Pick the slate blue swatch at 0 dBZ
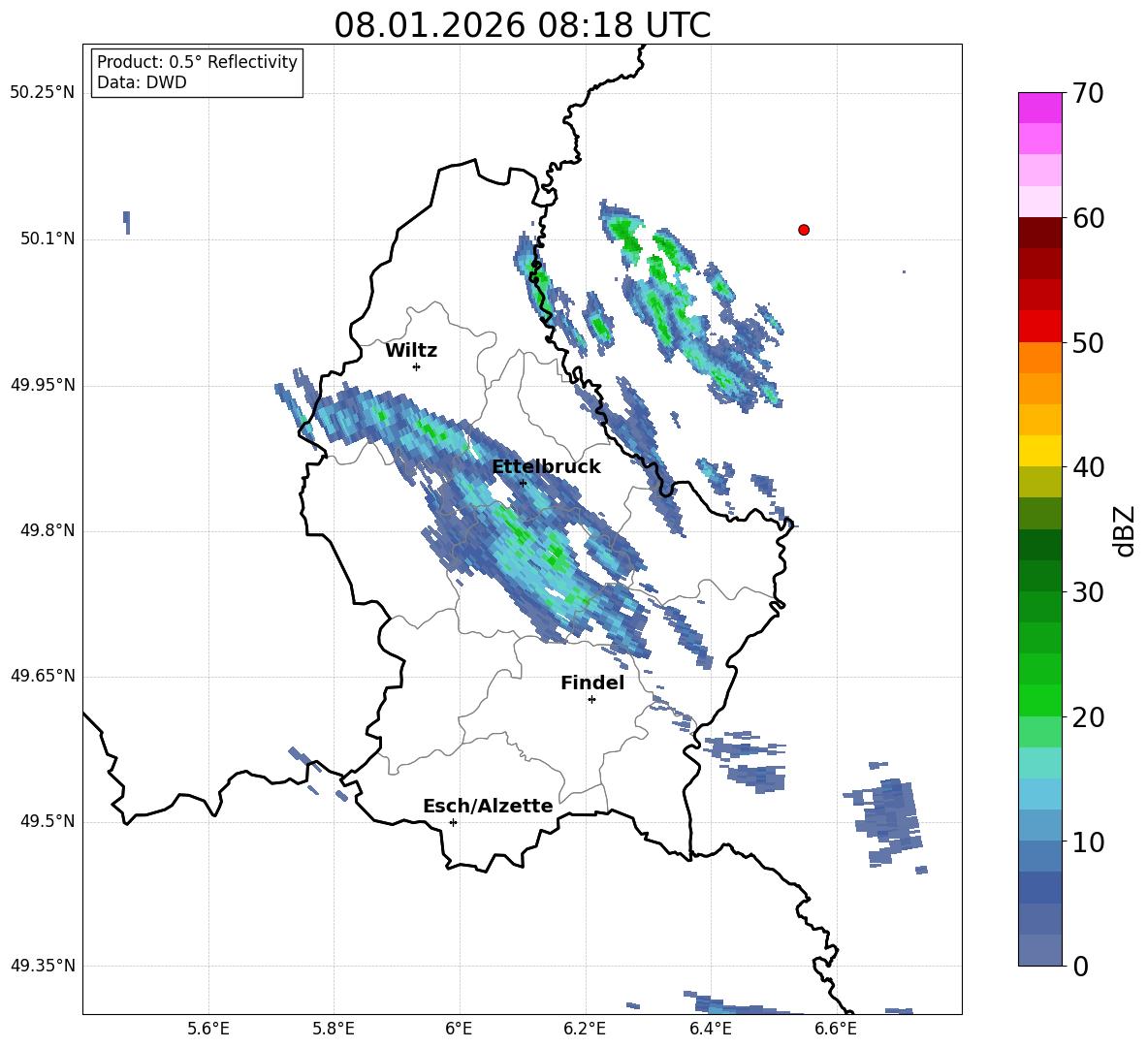1148x1048 pixels. pyautogui.click(x=1040, y=950)
